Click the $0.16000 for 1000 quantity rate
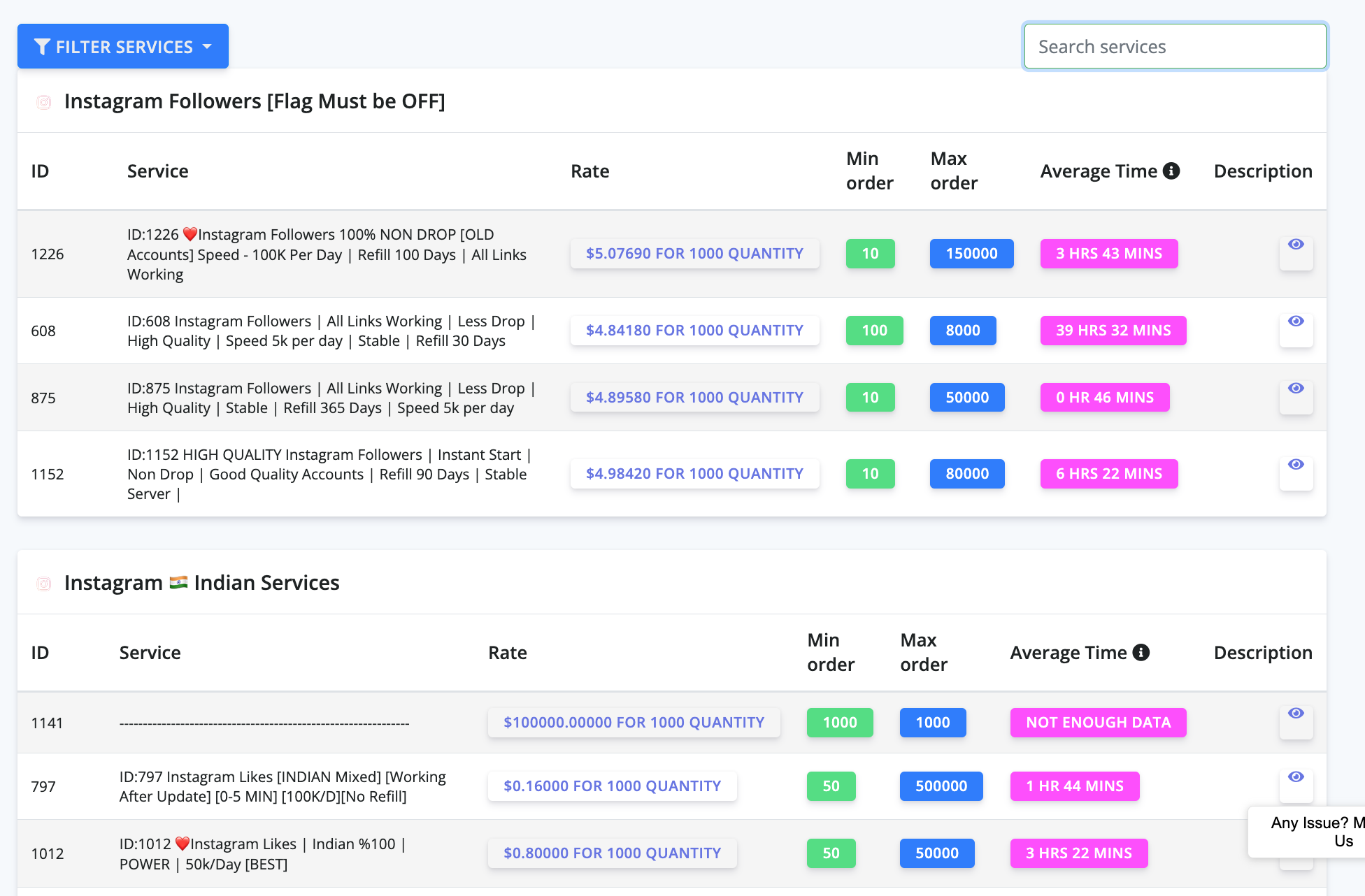Image resolution: width=1365 pixels, height=896 pixels. click(612, 786)
